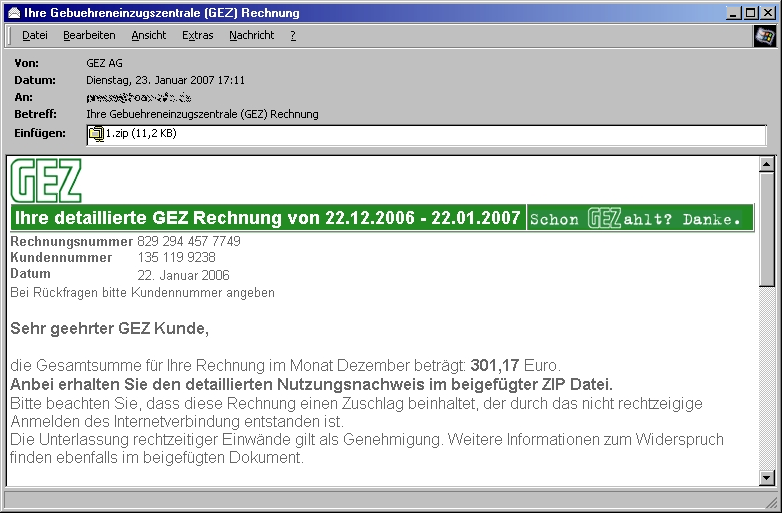The width and height of the screenshot is (782, 513).
Task: Close the message window
Action: 769,13
